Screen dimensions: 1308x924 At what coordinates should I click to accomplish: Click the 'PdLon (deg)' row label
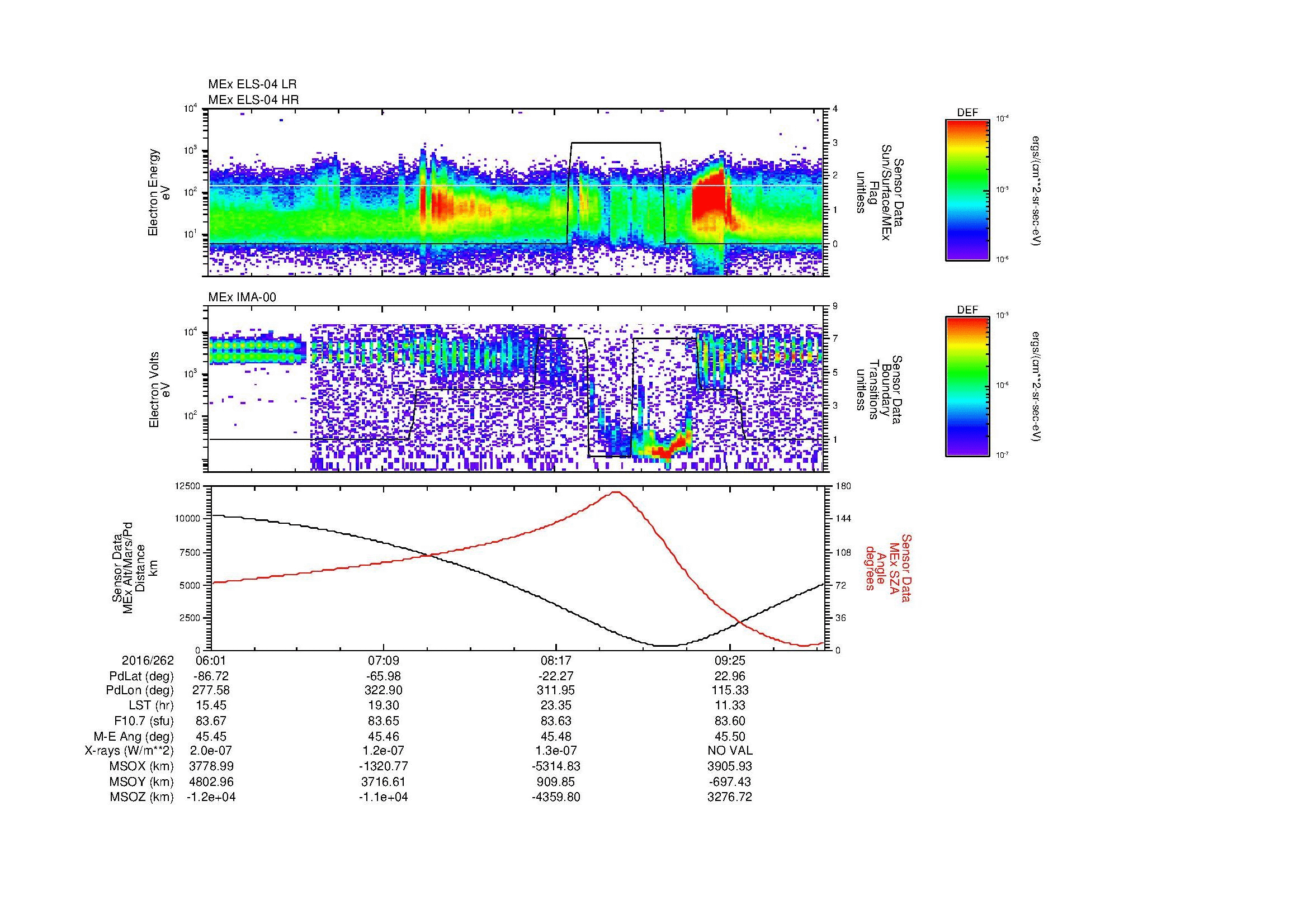141,690
